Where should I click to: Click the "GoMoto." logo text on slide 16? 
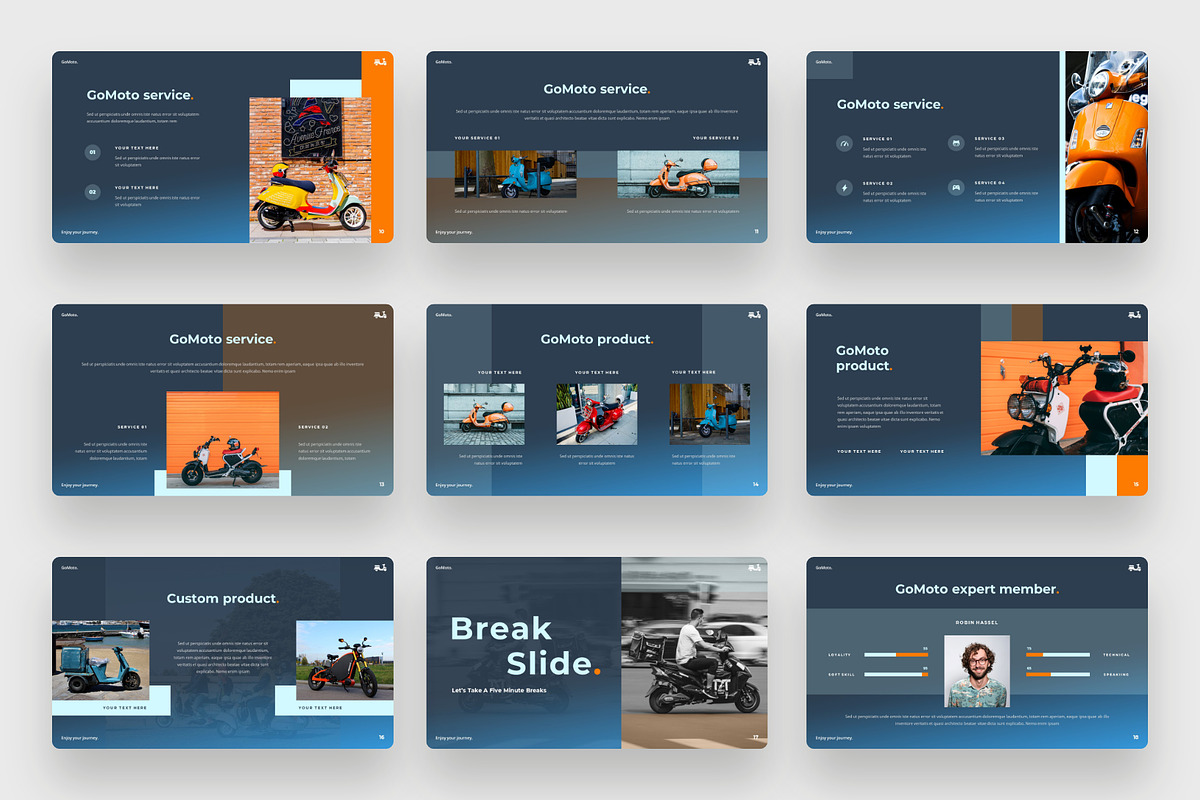pyautogui.click(x=69, y=567)
